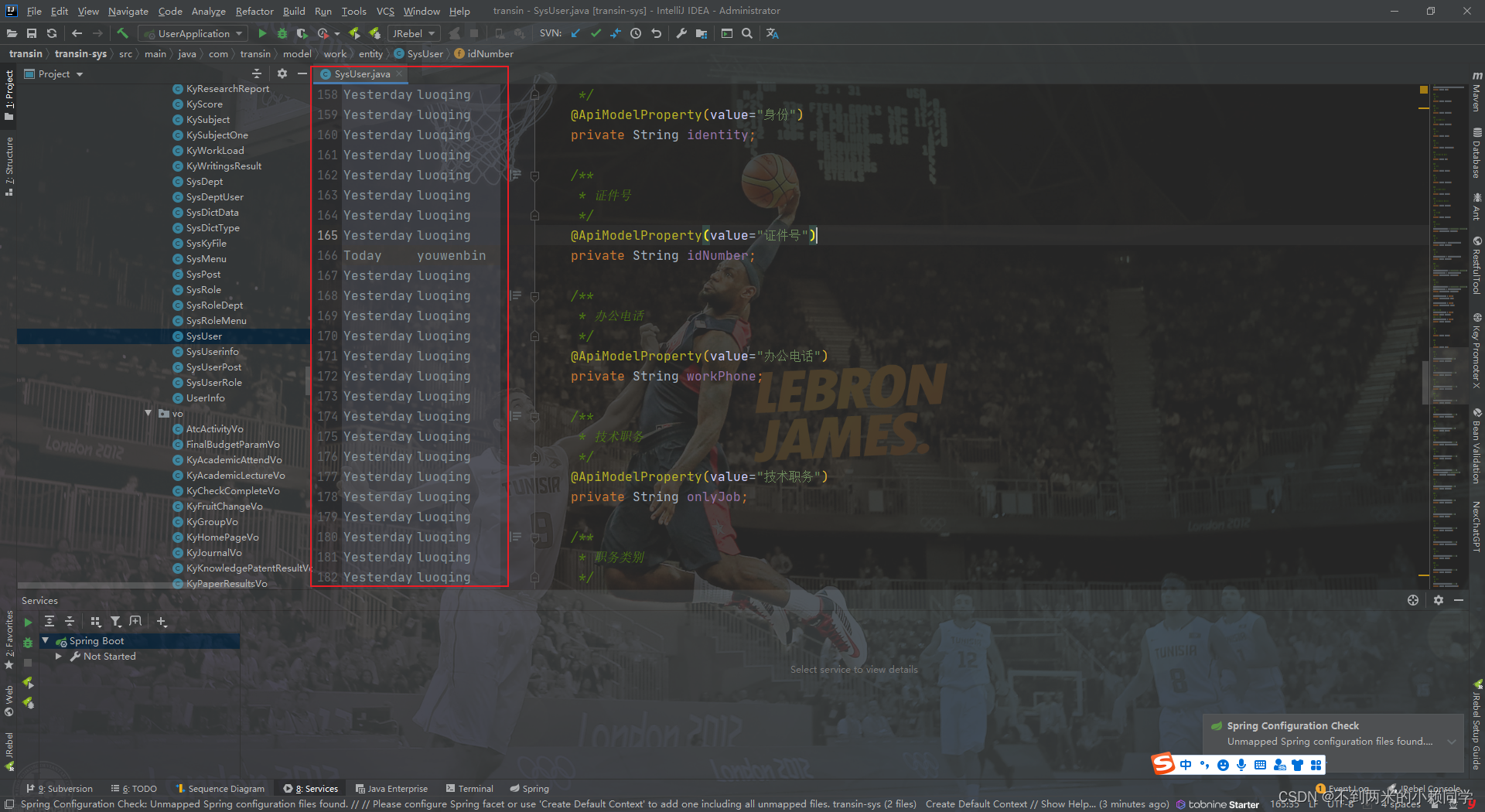Fold the javadoc block at line 162

tap(534, 176)
